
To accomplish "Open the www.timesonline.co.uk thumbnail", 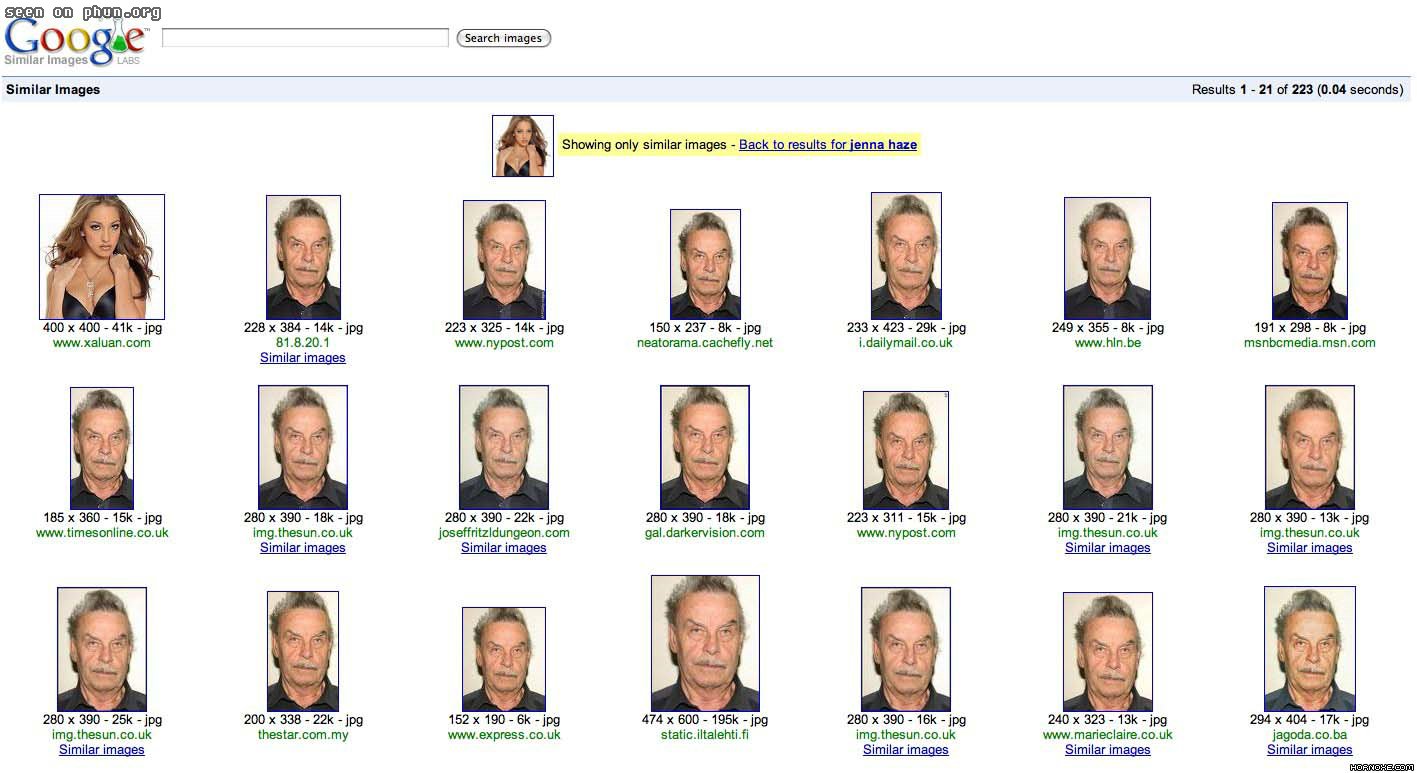I will pos(102,448).
